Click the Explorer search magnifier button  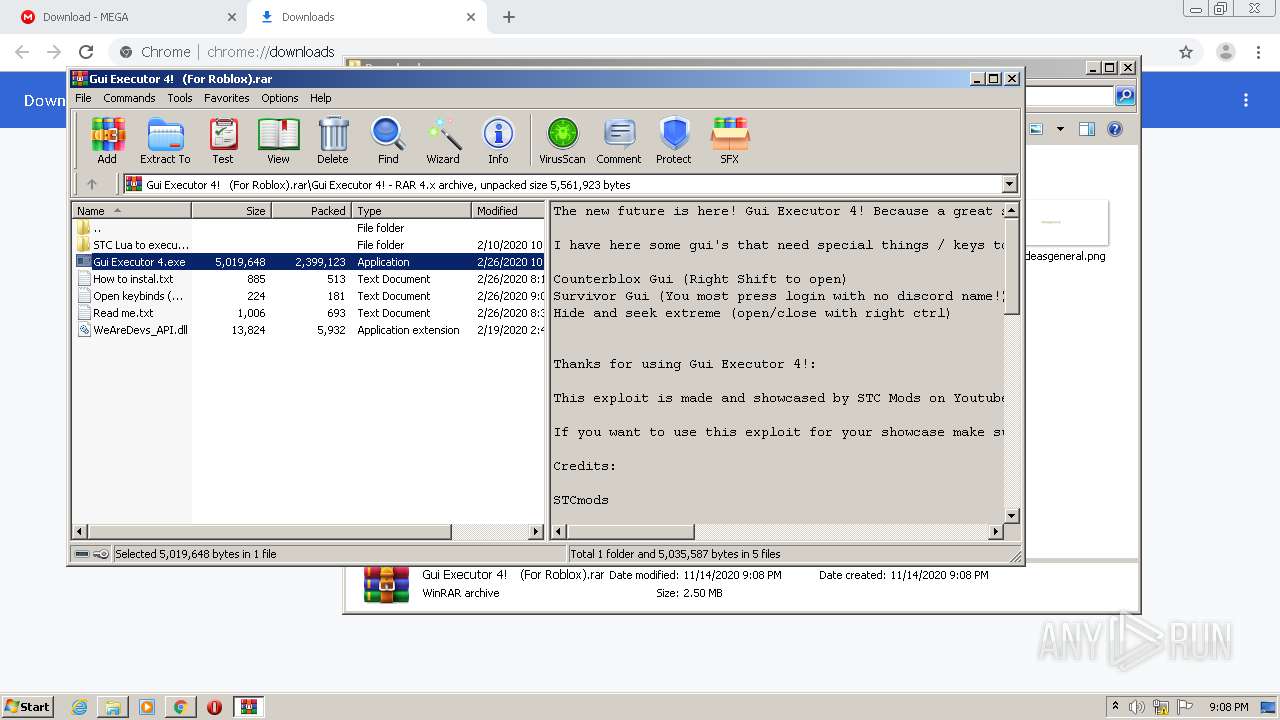click(1125, 96)
